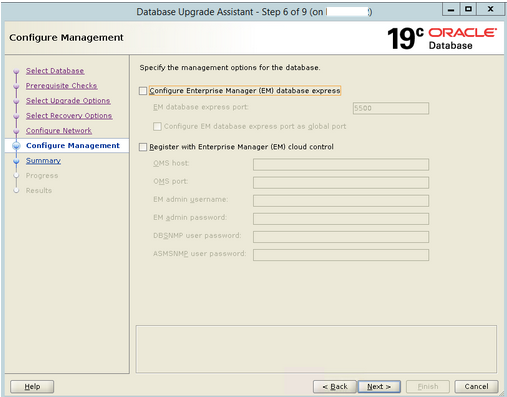
Task: Click the Oracle 19c Database logo
Action: point(442,38)
